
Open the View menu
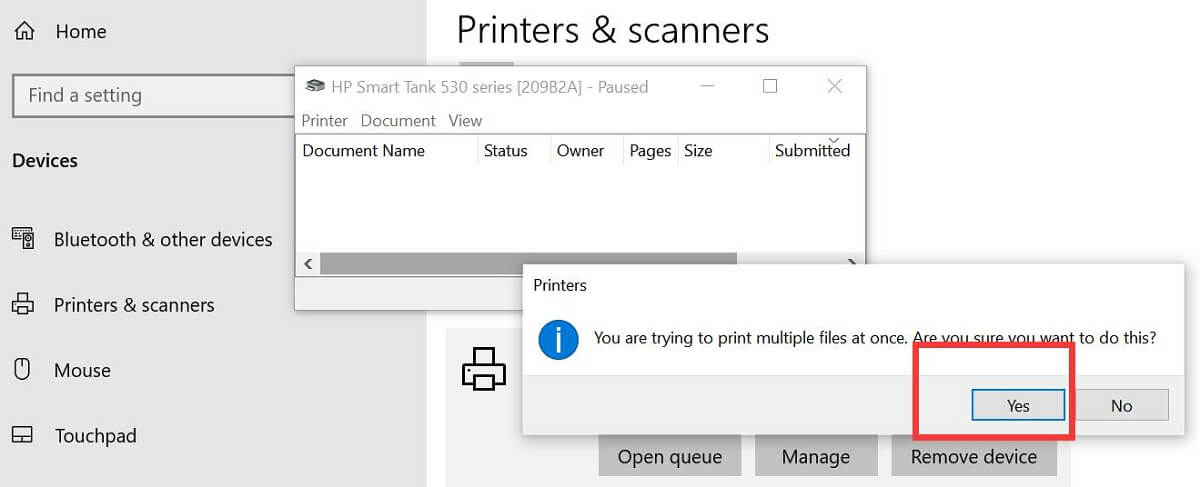coord(465,120)
